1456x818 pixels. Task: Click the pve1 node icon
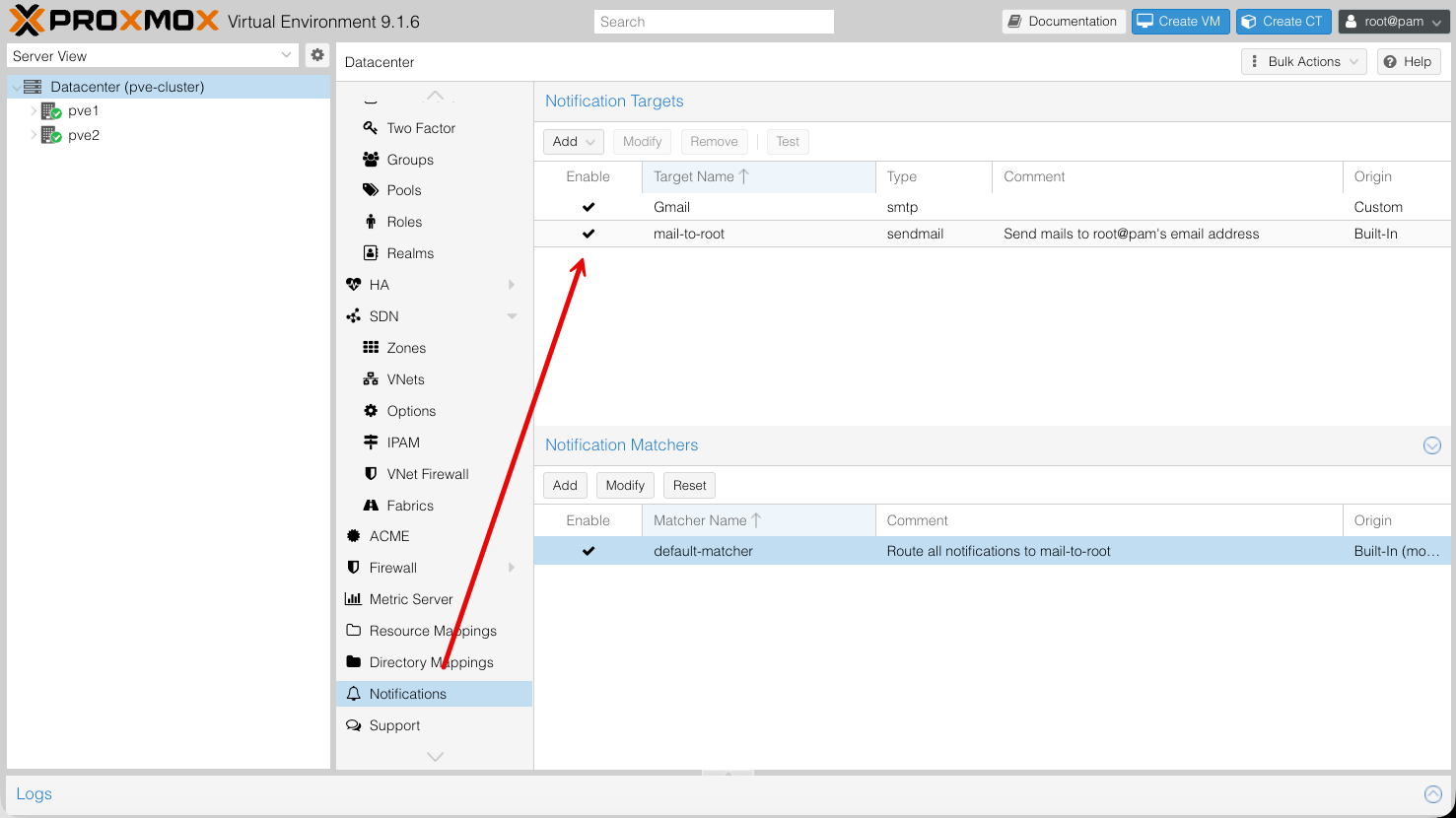[x=51, y=111]
